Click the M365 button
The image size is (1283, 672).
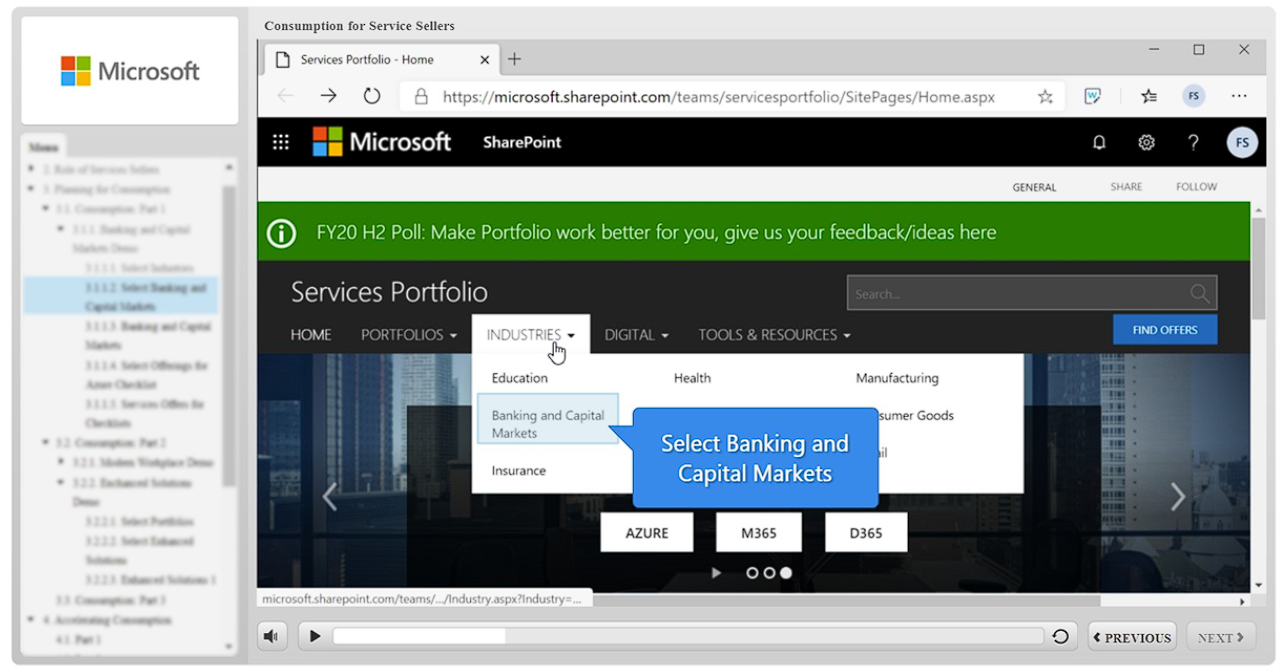pyautogui.click(x=759, y=533)
